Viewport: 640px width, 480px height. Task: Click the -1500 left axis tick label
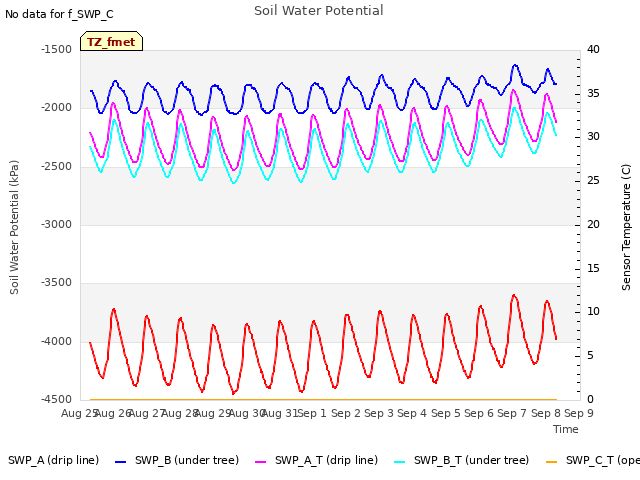(56, 49)
